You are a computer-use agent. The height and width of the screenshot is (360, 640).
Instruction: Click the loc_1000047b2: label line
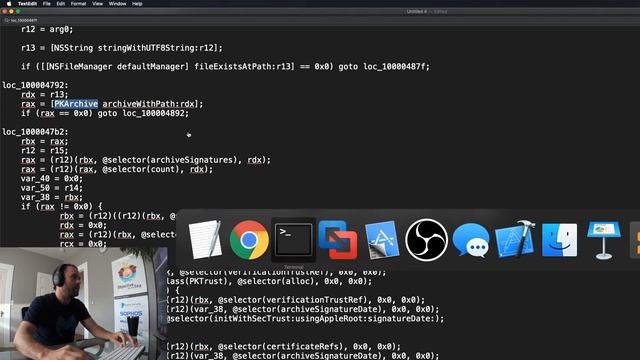pyautogui.click(x=36, y=132)
